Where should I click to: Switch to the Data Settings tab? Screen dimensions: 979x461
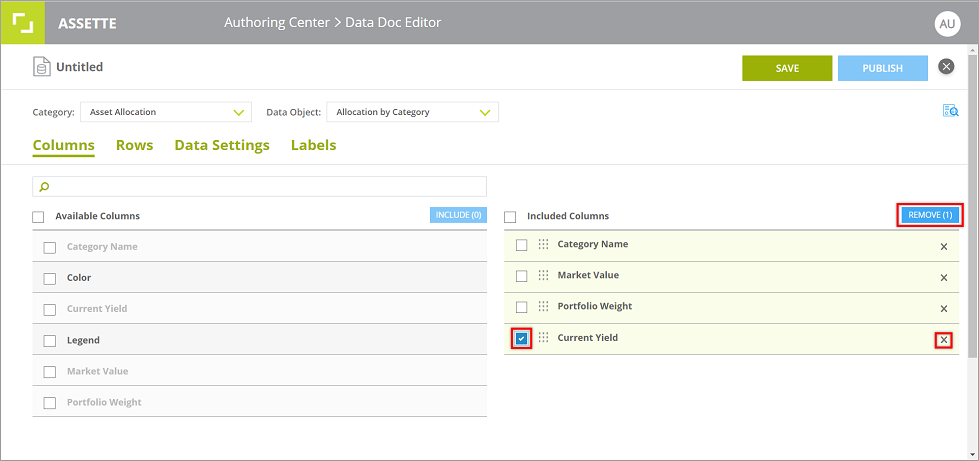222,146
